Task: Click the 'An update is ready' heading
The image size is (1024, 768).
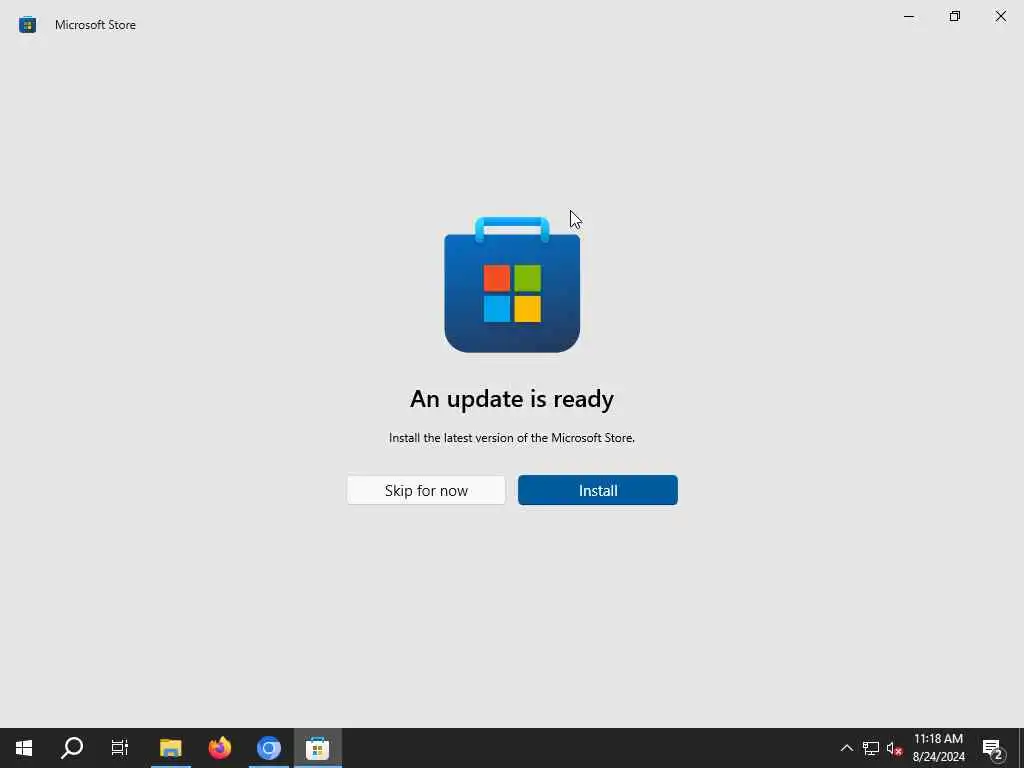Action: (x=512, y=399)
